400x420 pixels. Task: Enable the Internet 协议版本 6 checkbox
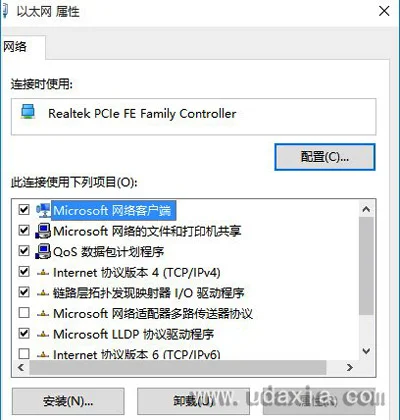(x=24, y=353)
